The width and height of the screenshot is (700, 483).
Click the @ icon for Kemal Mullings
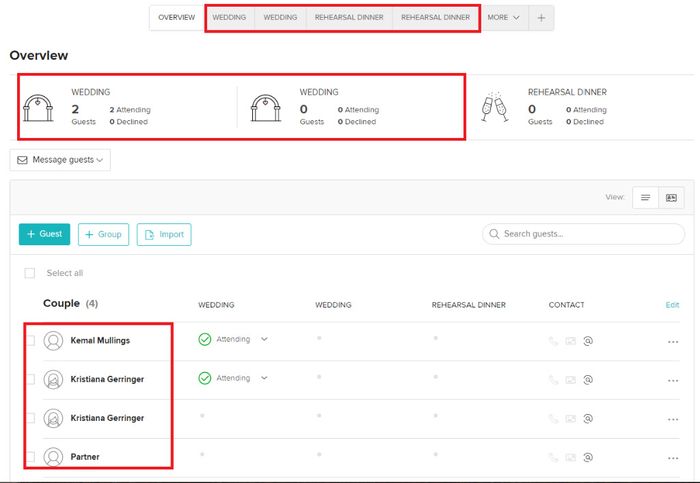[588, 341]
